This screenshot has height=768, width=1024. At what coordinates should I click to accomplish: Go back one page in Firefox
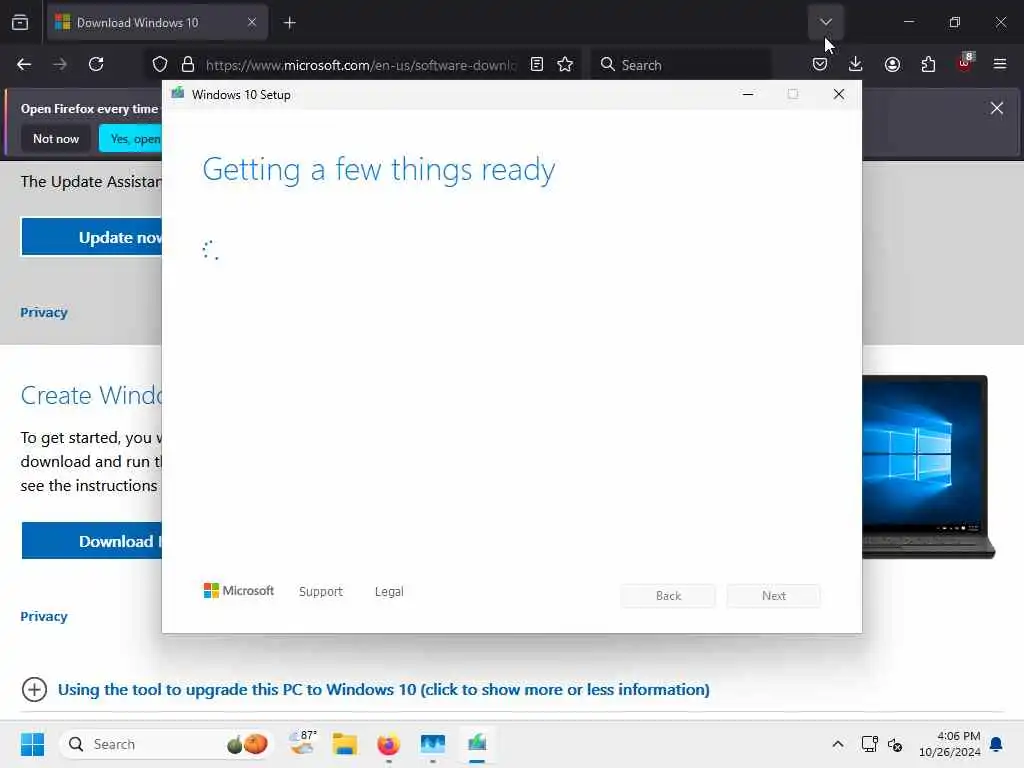tap(24, 64)
